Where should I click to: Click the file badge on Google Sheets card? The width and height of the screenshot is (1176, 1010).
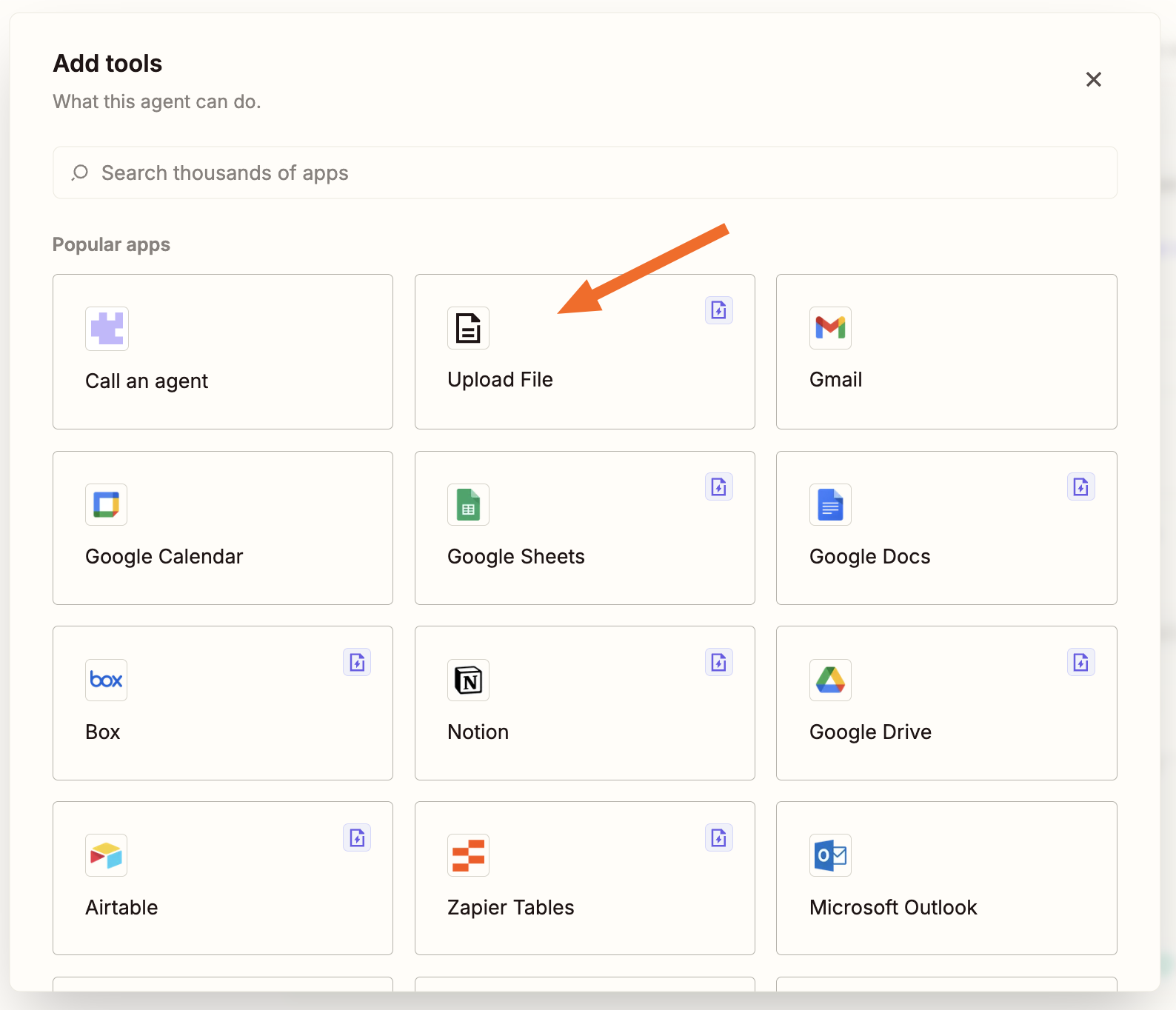[719, 486]
